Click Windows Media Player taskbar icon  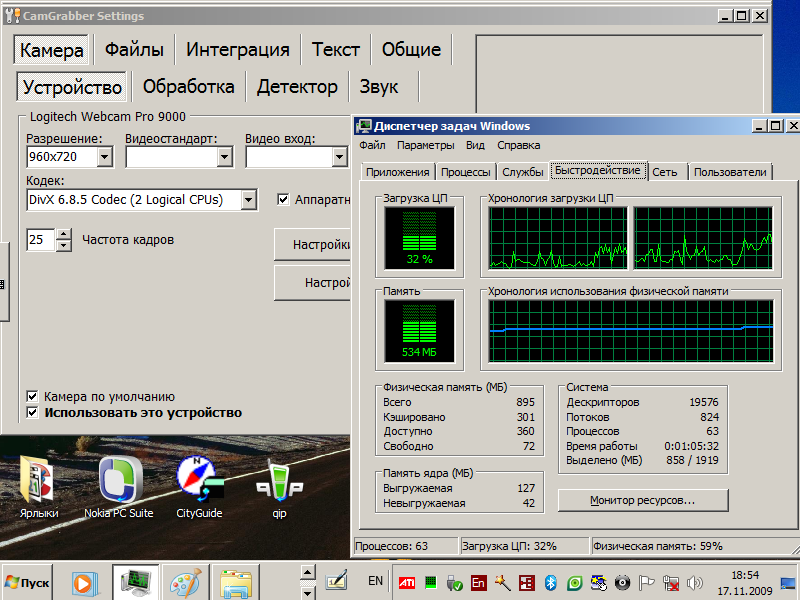[x=83, y=581]
